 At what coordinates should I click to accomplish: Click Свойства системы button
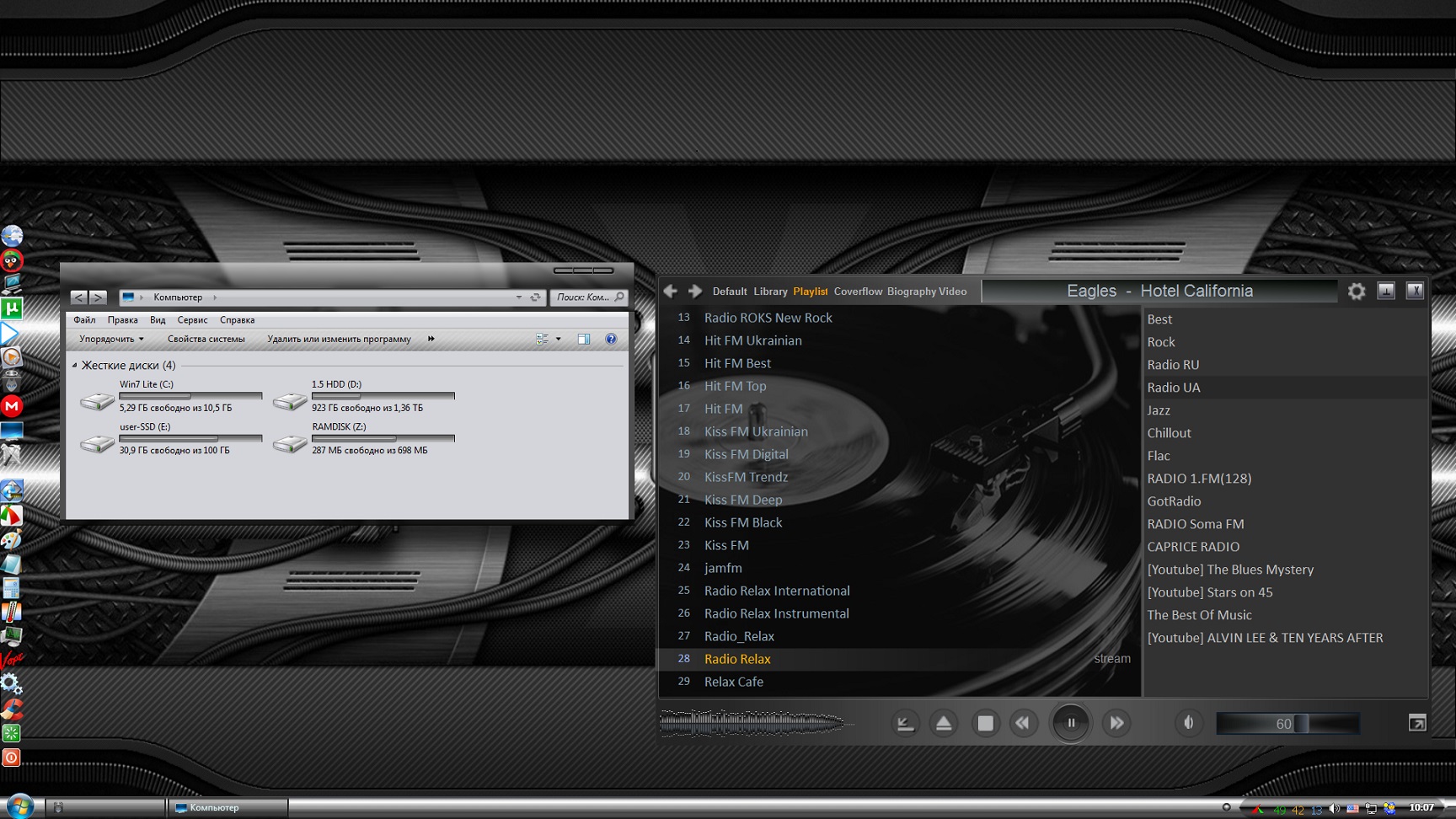tap(206, 339)
